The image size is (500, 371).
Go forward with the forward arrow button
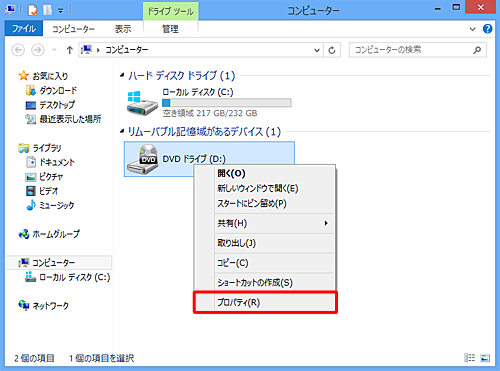[38, 50]
